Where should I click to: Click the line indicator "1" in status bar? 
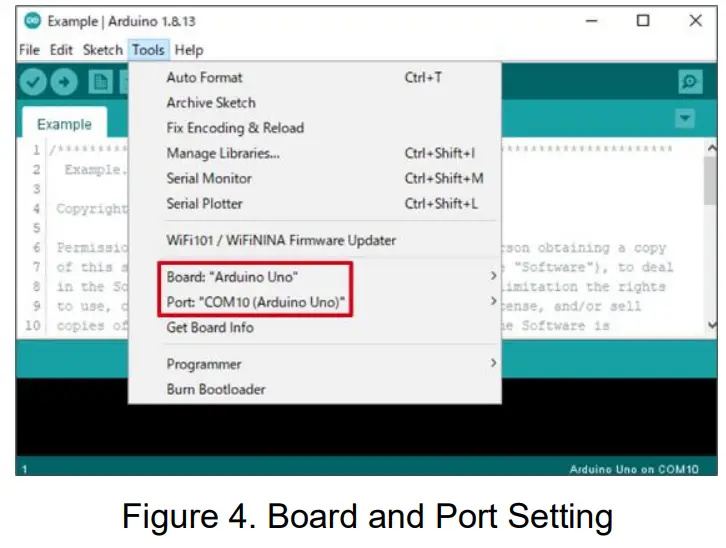click(24, 469)
